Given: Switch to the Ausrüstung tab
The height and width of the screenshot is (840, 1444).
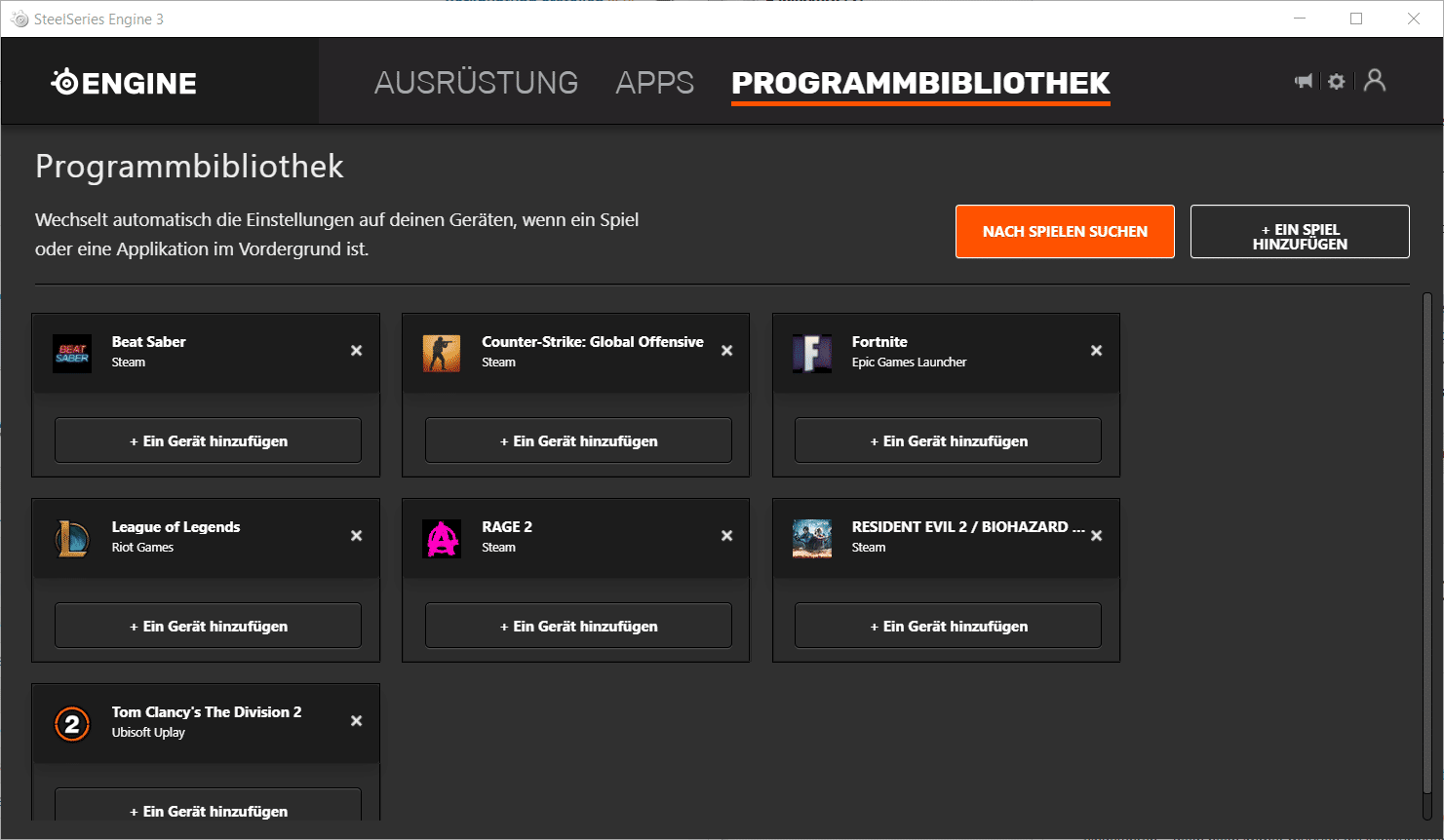Looking at the screenshot, I should point(476,83).
